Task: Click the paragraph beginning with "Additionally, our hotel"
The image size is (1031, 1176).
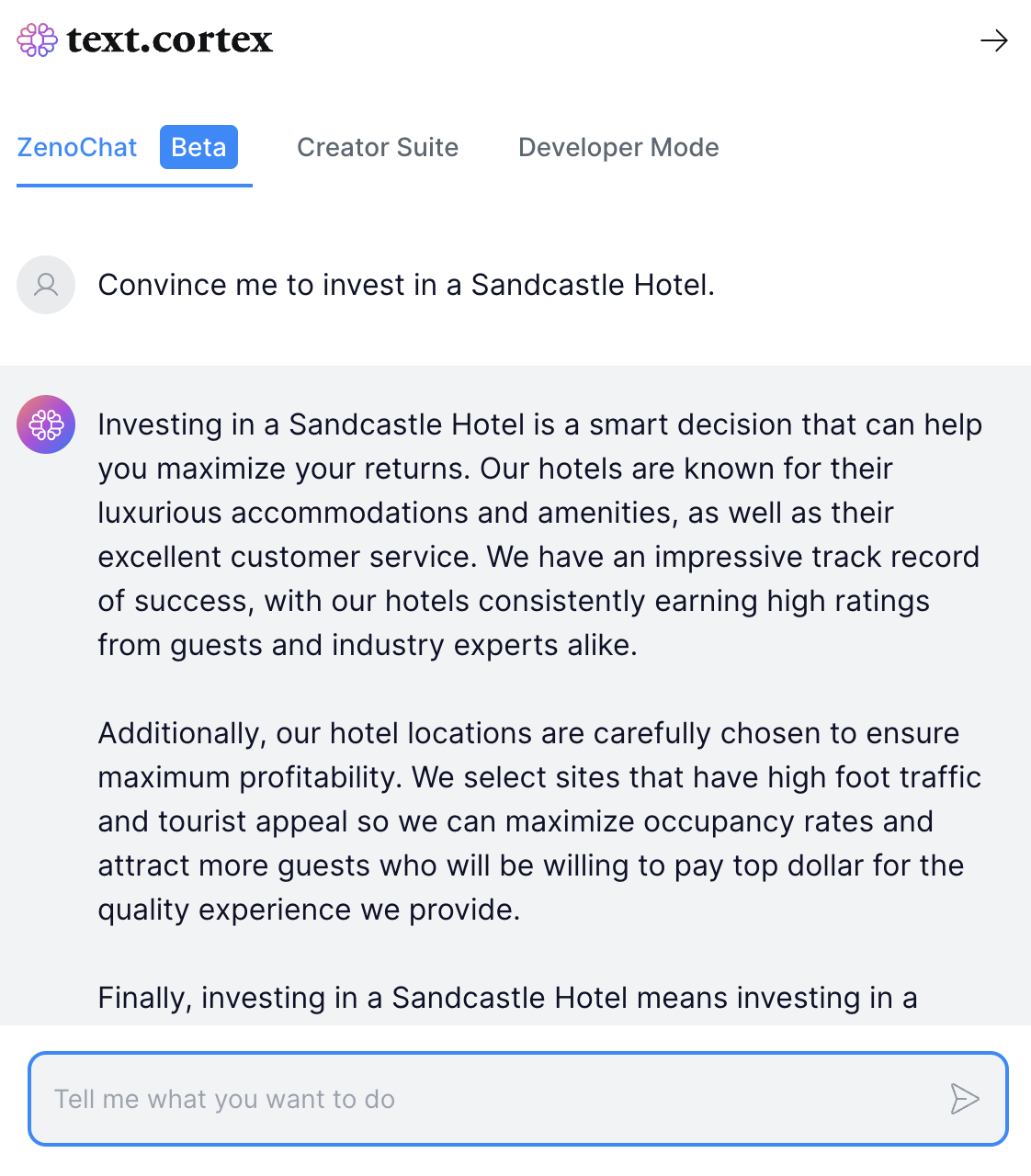Action: point(540,821)
